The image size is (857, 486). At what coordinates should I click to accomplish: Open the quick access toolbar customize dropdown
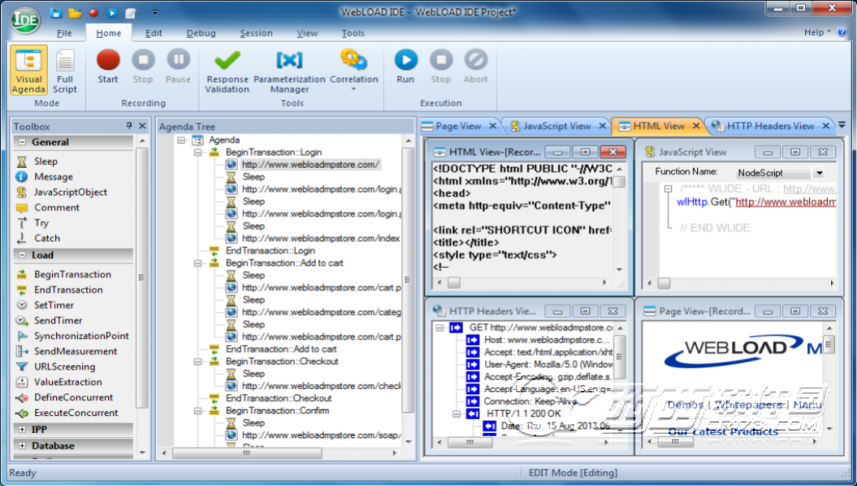[155, 13]
